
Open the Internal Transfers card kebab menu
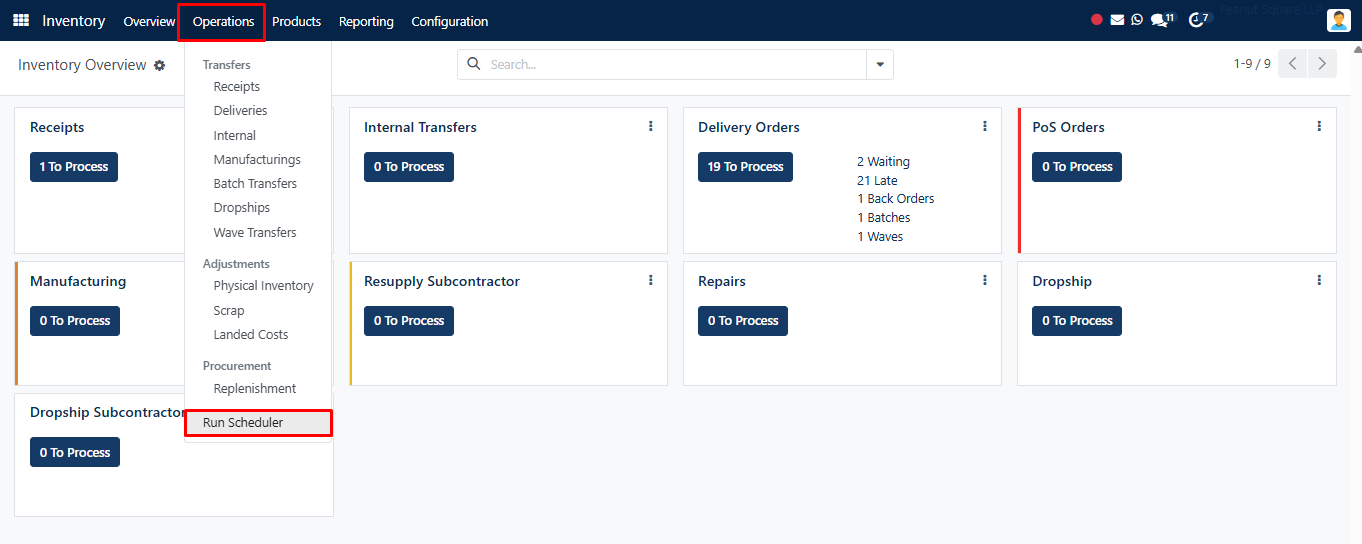tap(651, 127)
